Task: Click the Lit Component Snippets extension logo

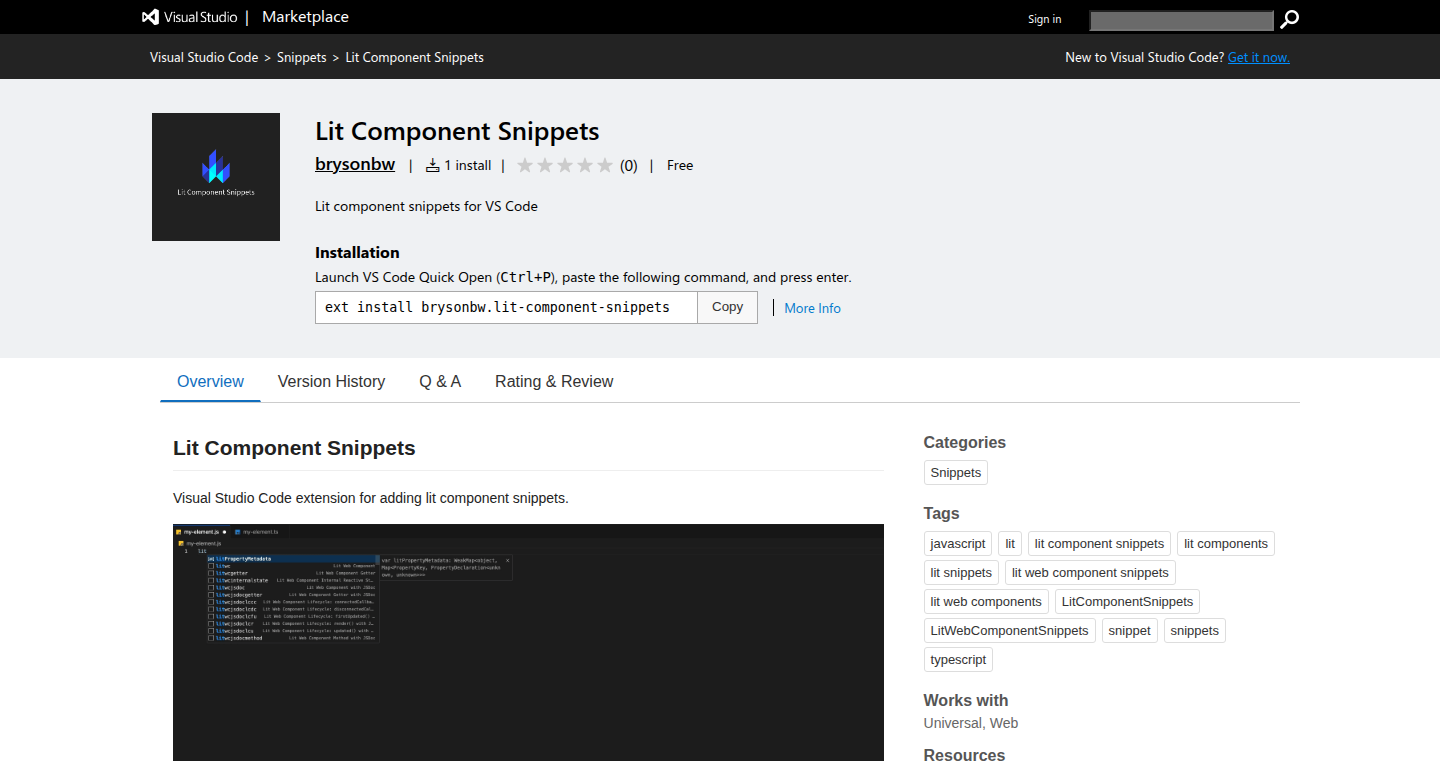Action: [x=216, y=177]
